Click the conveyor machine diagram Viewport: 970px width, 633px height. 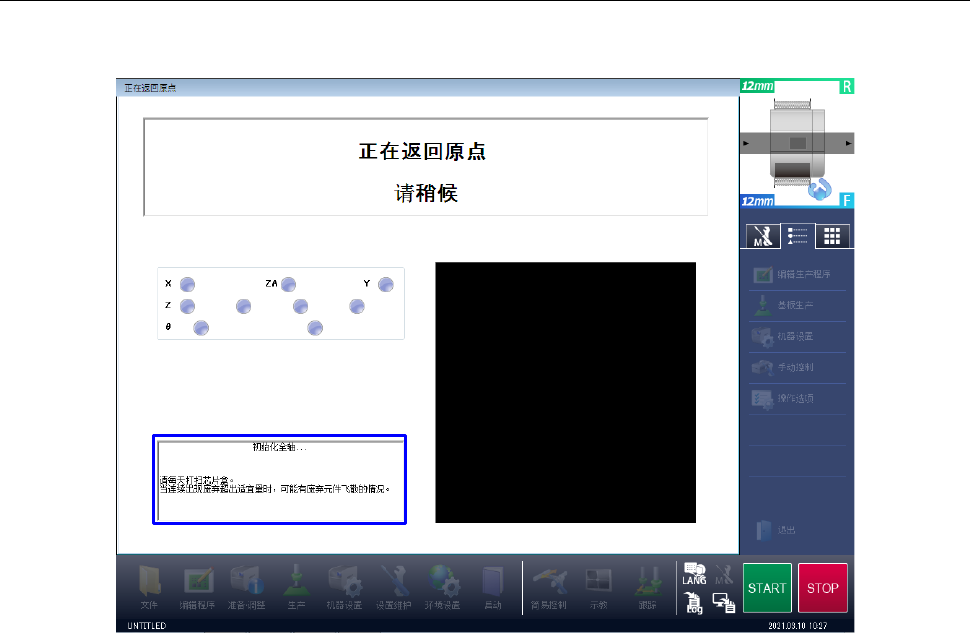tap(797, 143)
